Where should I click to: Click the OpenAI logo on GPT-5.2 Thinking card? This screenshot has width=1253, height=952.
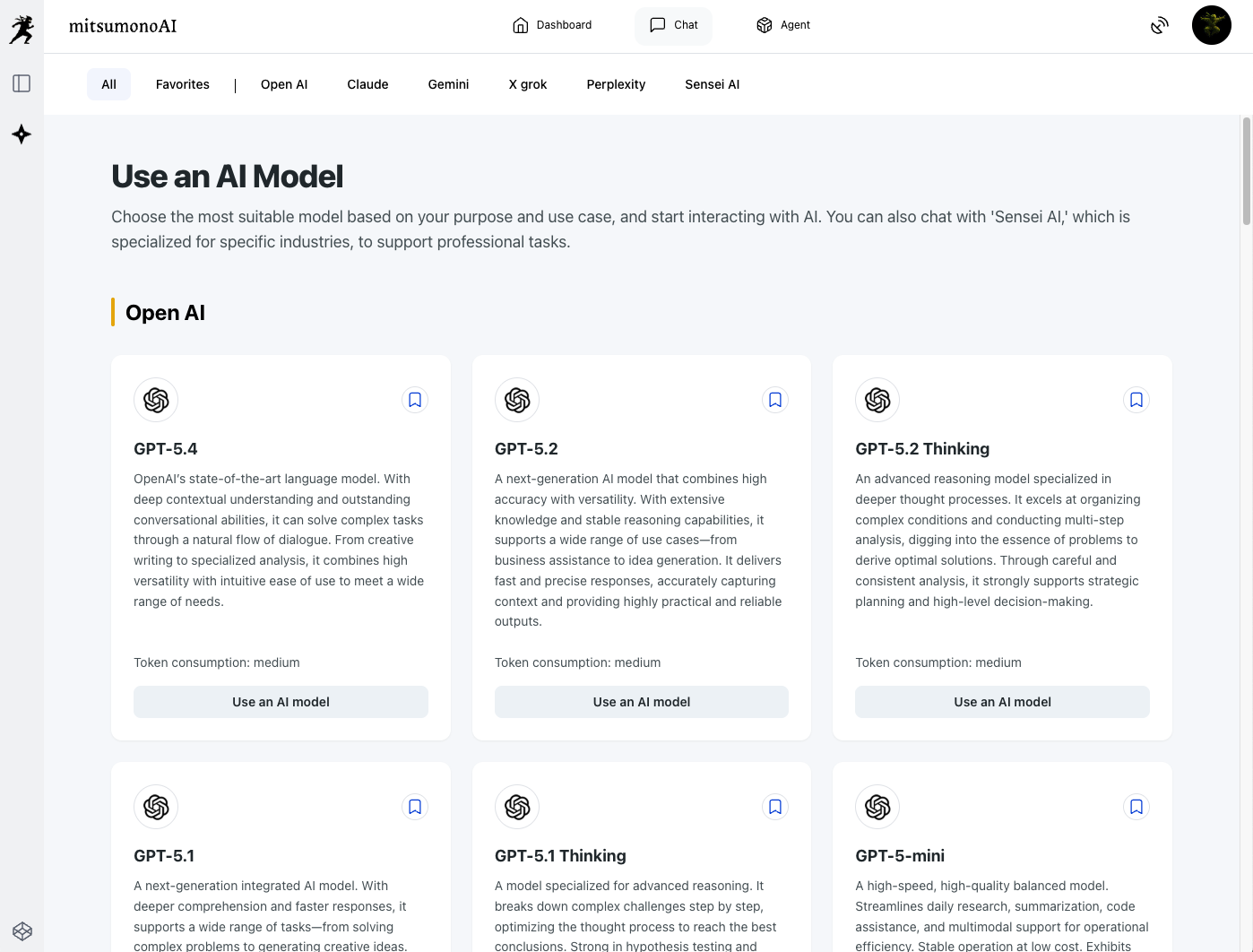tap(877, 400)
